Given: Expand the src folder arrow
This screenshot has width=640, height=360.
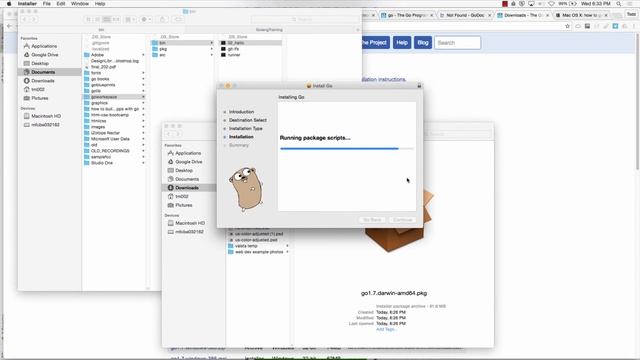Looking at the screenshot, I should click(x=211, y=55).
